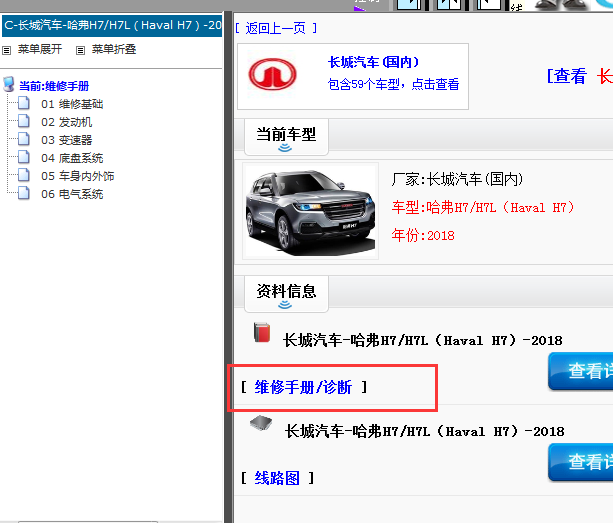Click page icon beside 06 电气系统
613x523 pixels.
[24, 193]
